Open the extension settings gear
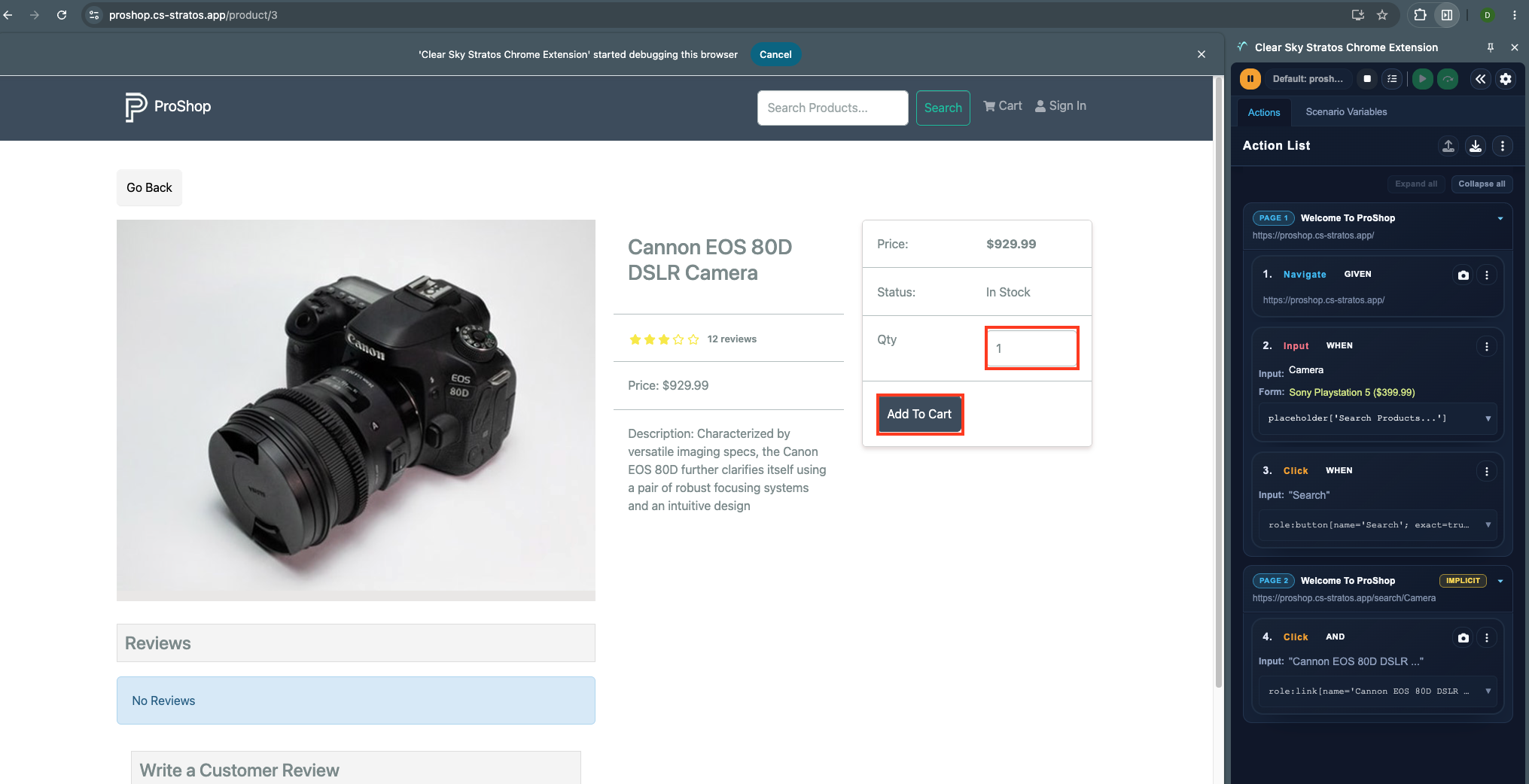Image resolution: width=1529 pixels, height=784 pixels. point(1505,79)
